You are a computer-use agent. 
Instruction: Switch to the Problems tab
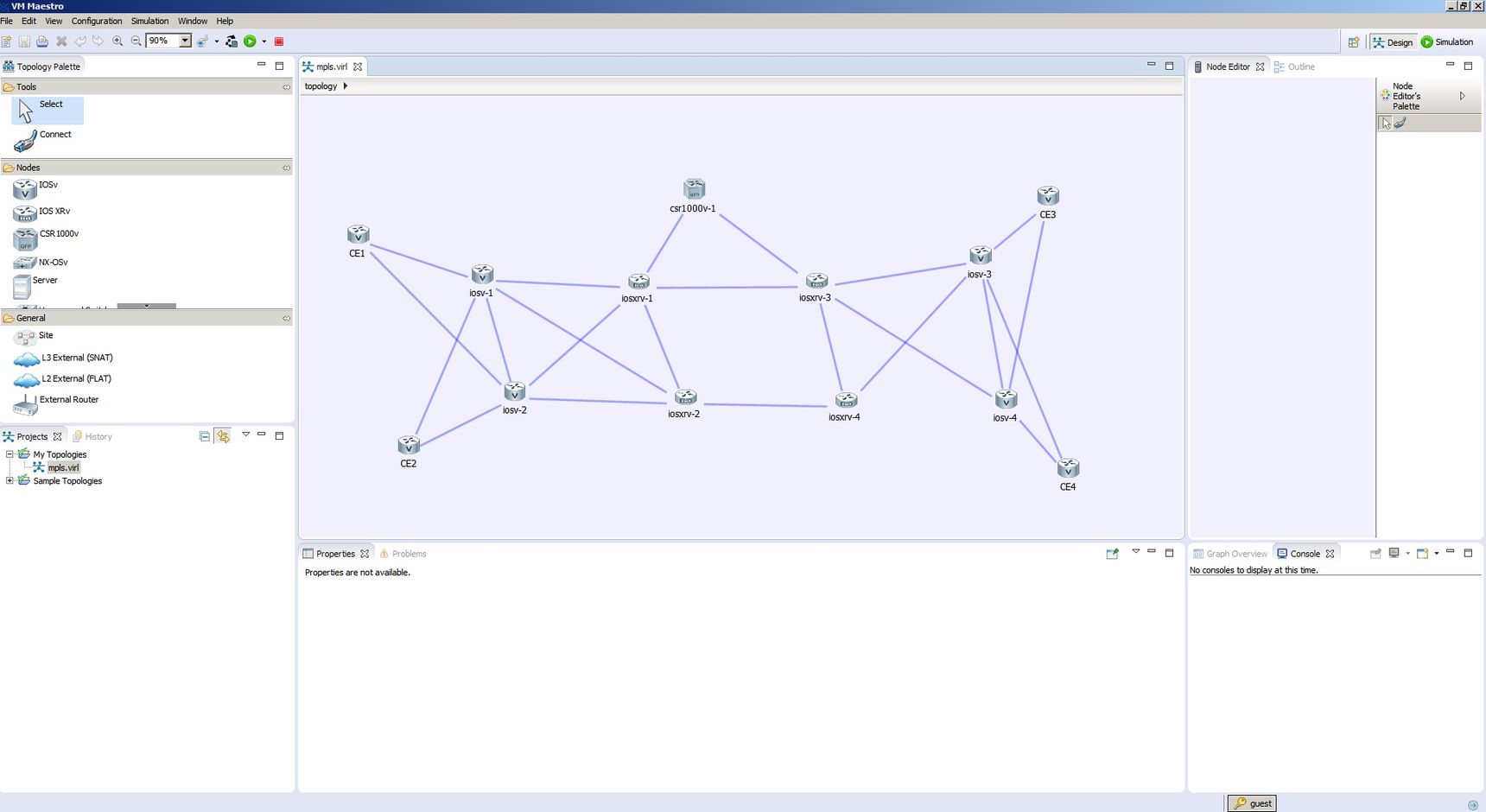(x=403, y=554)
